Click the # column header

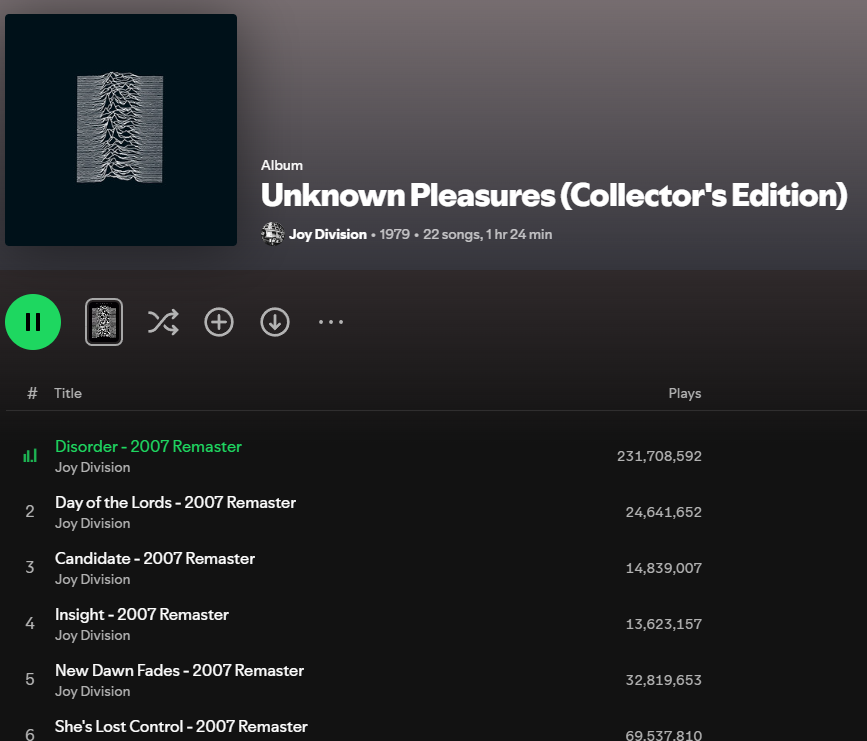coord(32,393)
